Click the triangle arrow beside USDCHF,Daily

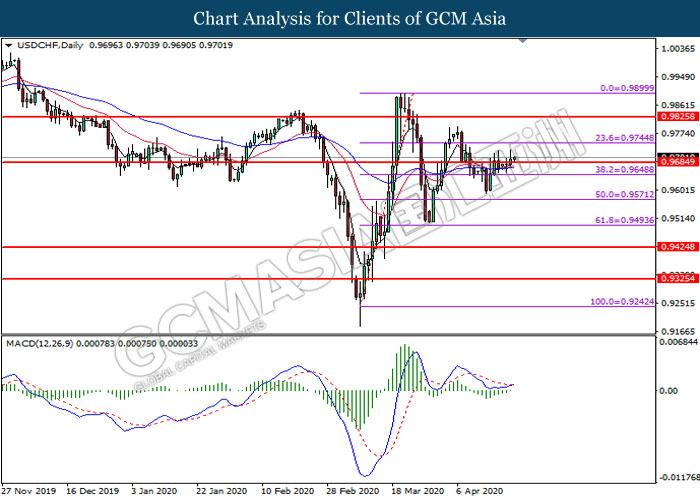click(9, 46)
